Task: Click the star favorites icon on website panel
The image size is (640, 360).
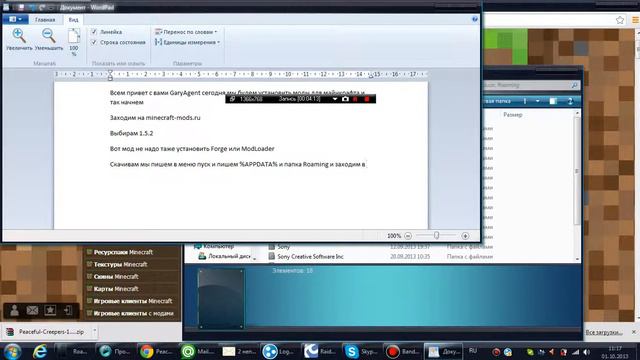Action: (50, 311)
